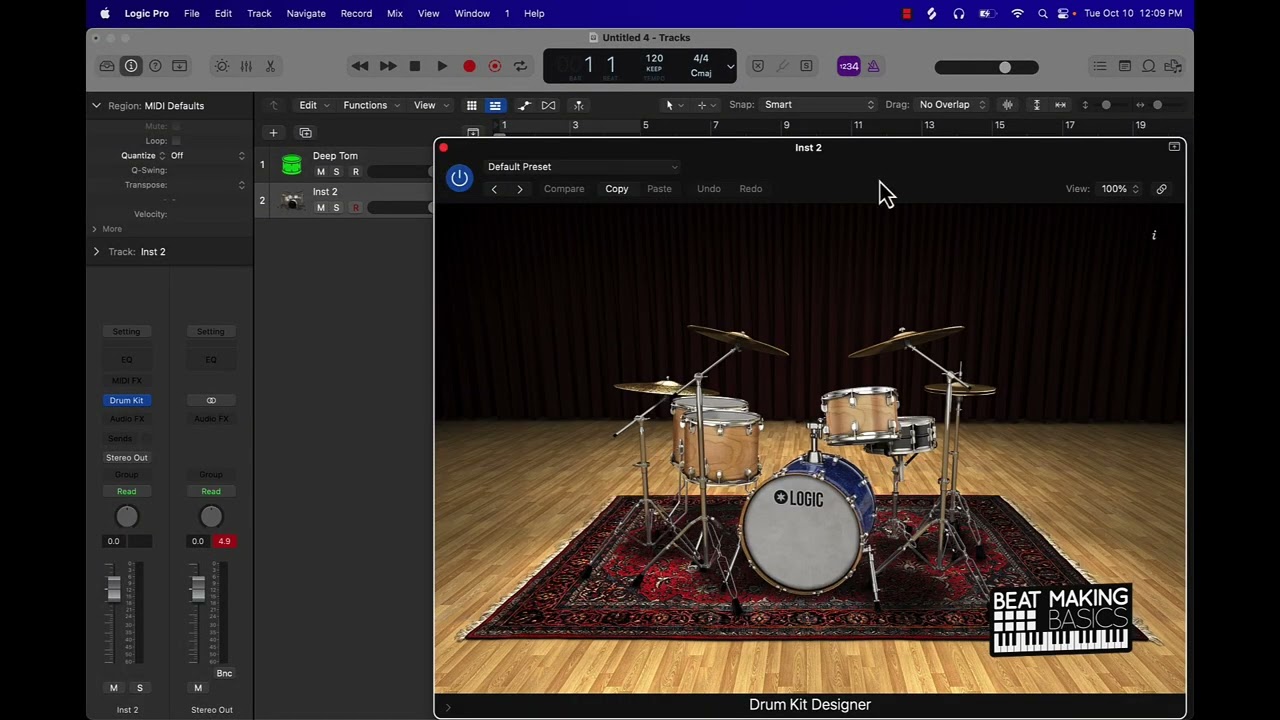Image resolution: width=1280 pixels, height=720 pixels.
Task: Toggle the Solo mode S button
Action: click(x=806, y=66)
